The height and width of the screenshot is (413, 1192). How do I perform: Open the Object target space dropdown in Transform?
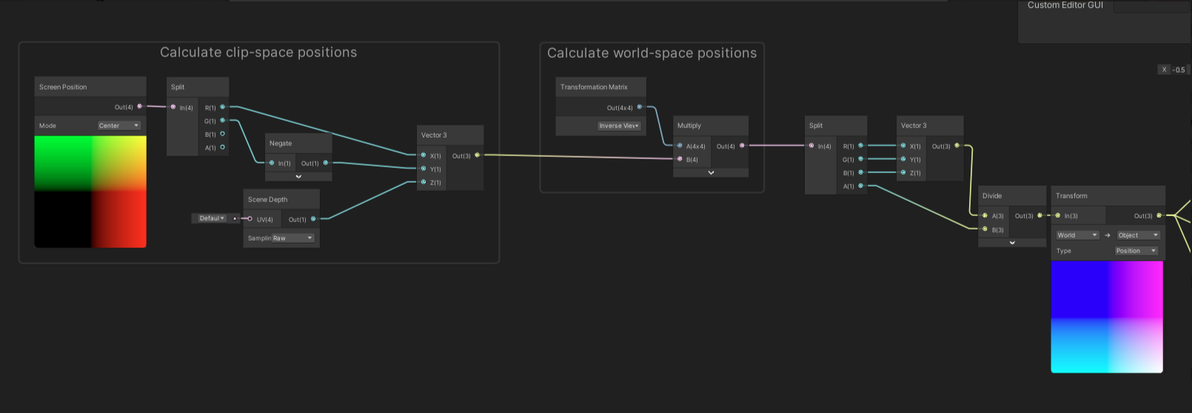[1138, 235]
